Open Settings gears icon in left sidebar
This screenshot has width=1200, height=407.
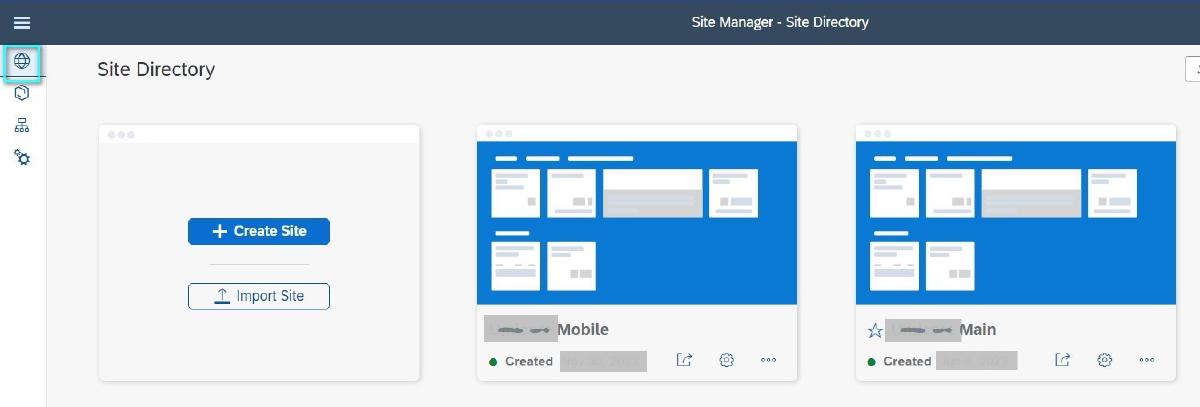(x=22, y=158)
